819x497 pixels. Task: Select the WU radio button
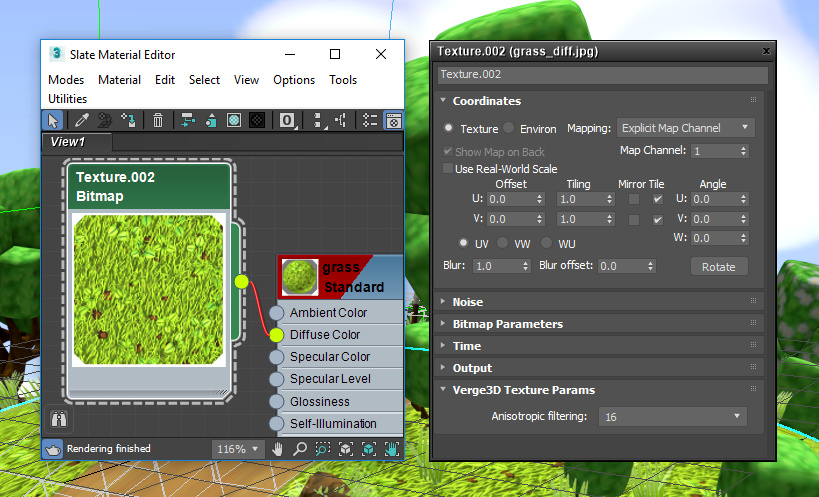546,243
